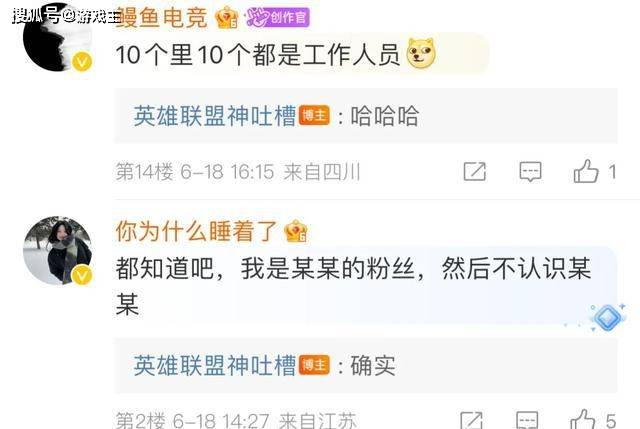Open 英雄联盟神吐槽 in the 确实 reply
This screenshot has width=640, height=429.
click(215, 365)
